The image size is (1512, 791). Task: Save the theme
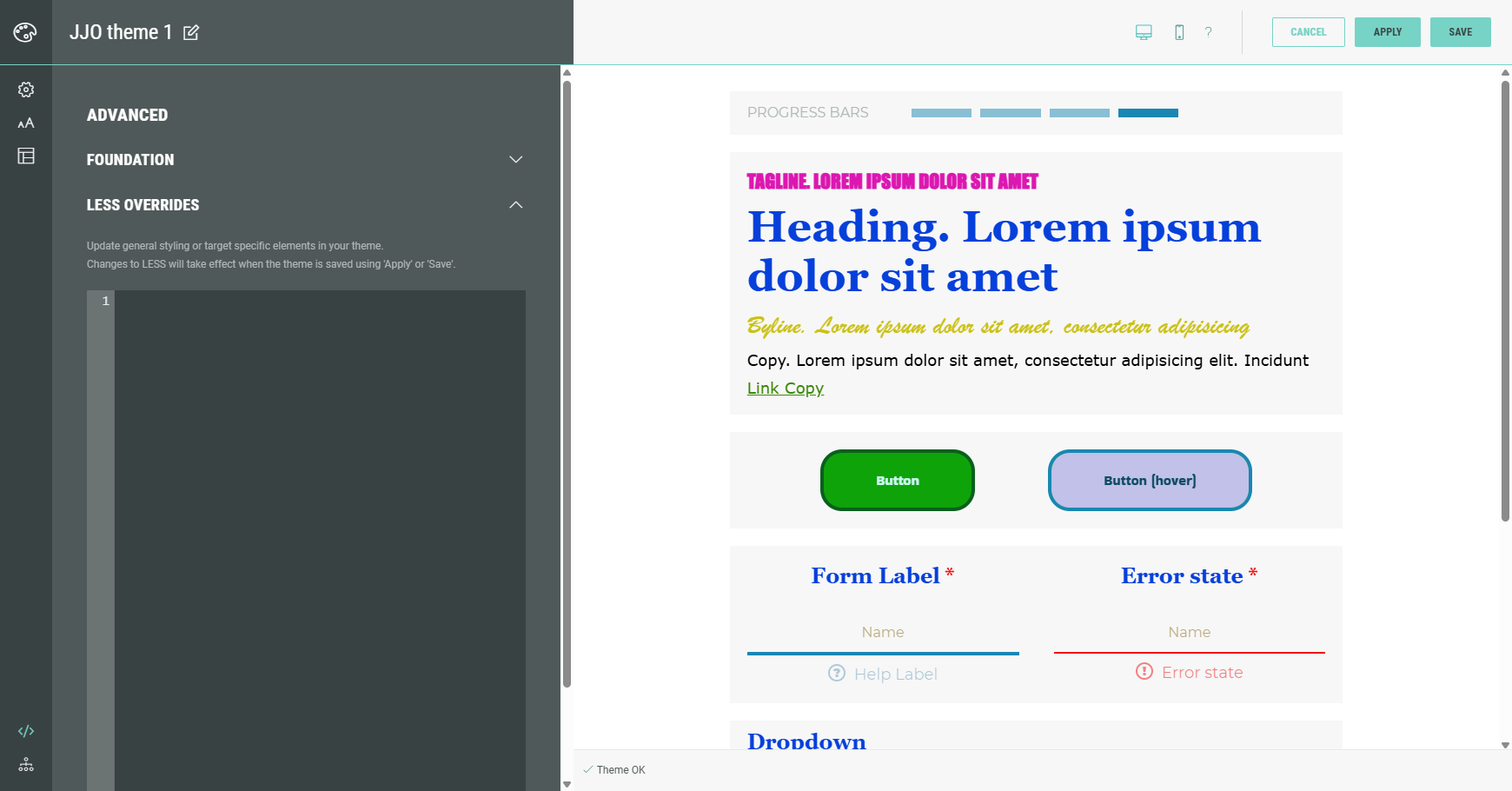click(1460, 32)
